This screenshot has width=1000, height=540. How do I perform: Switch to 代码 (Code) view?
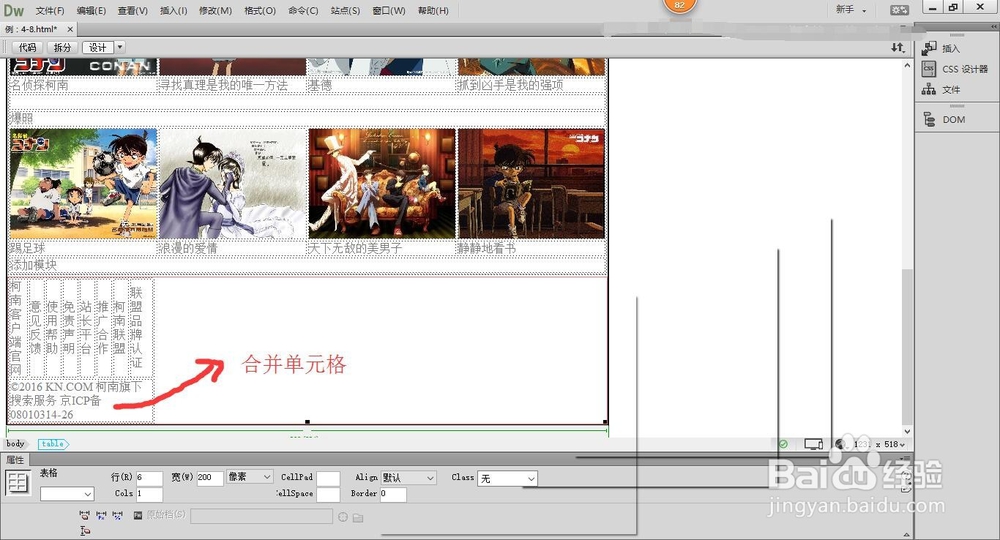27,47
